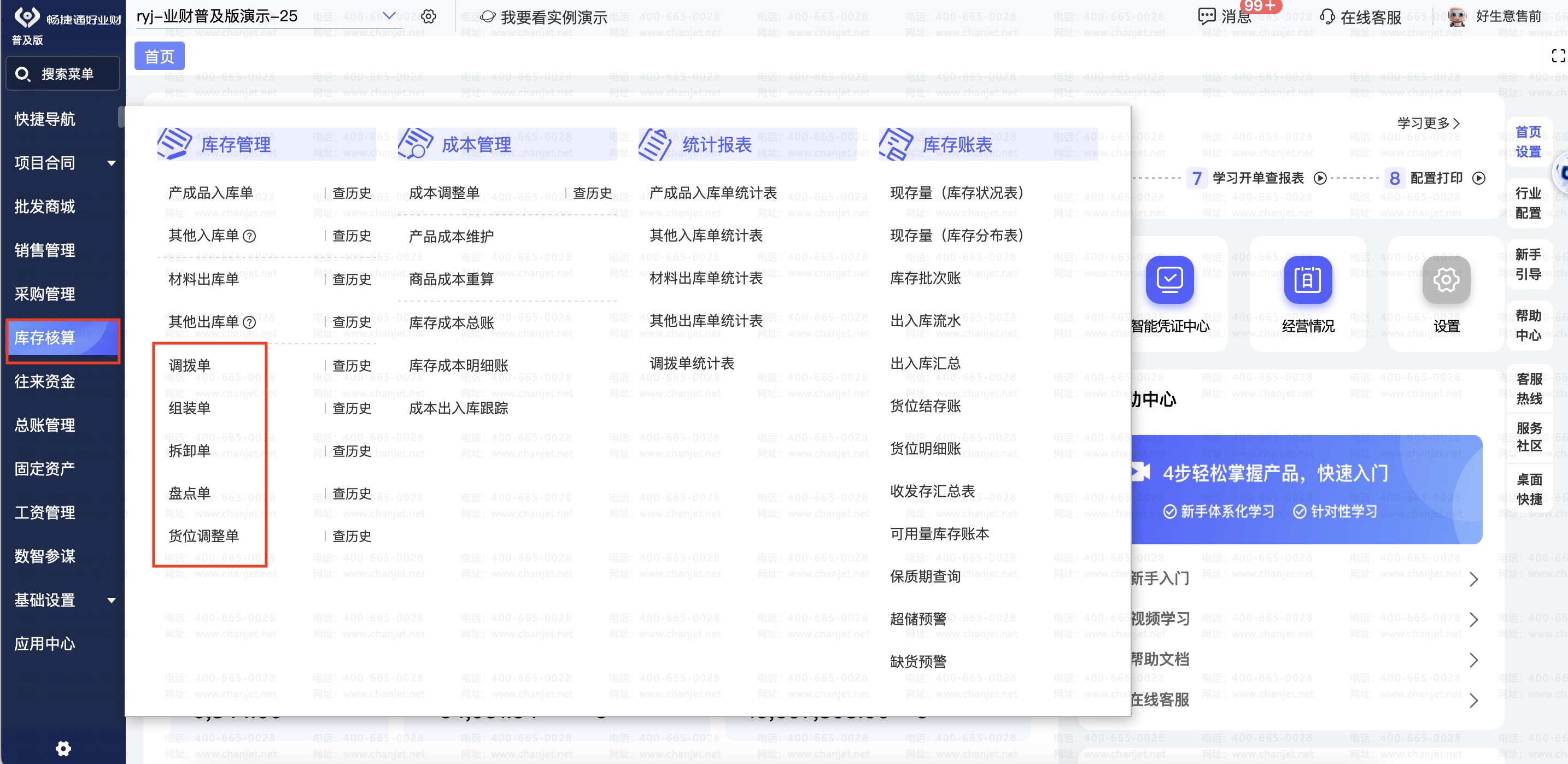Image resolution: width=1568 pixels, height=764 pixels.
Task: Click help icon next to 其他入库单
Action: point(249,236)
